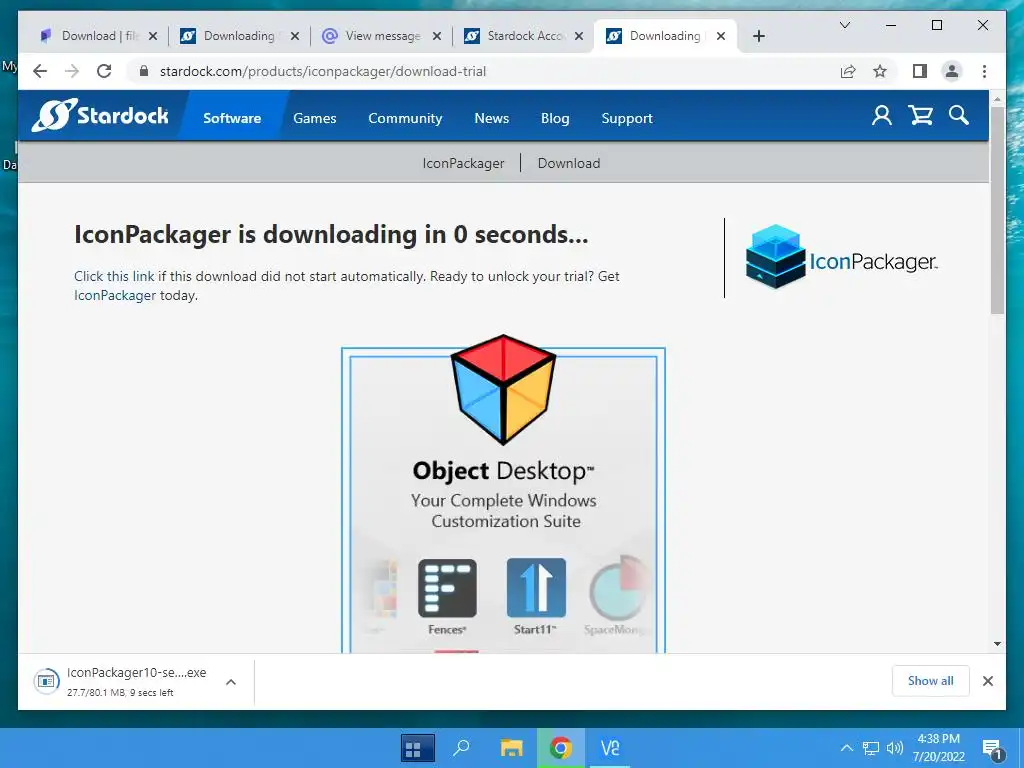Open a new tab with the plus button
The width and height of the screenshot is (1024, 768).
[x=758, y=36]
